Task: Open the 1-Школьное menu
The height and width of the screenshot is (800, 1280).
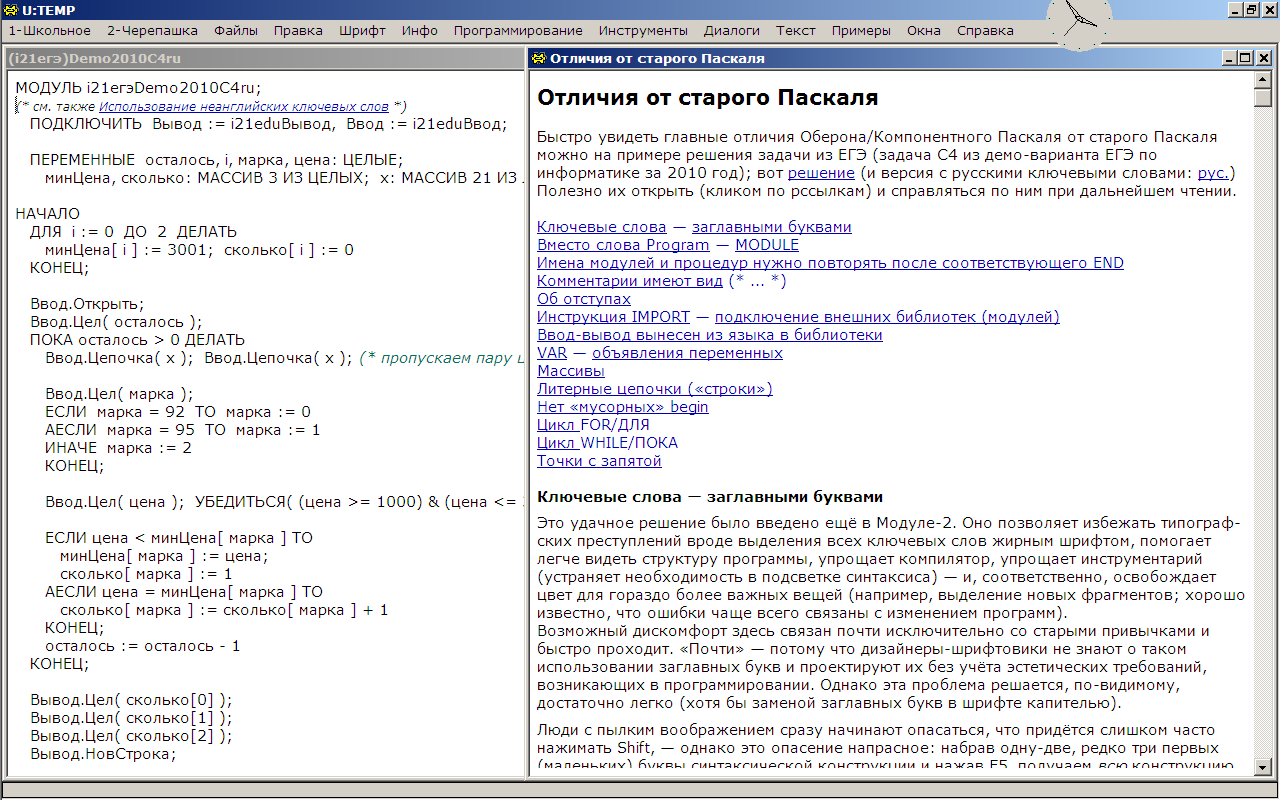Action: coord(49,31)
